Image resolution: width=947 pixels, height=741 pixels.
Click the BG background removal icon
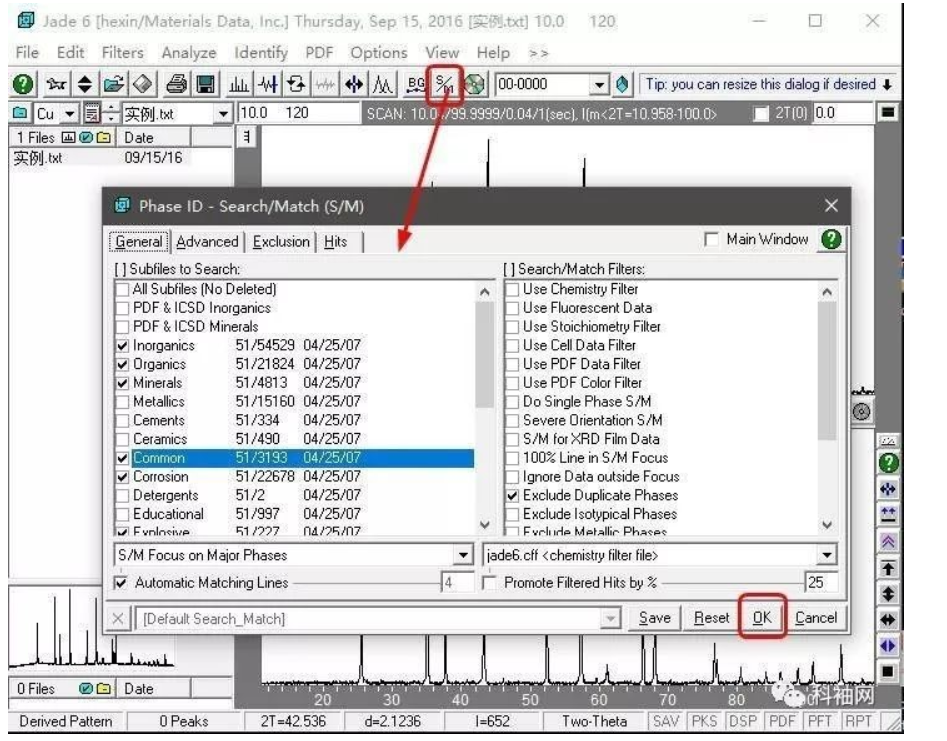416,84
